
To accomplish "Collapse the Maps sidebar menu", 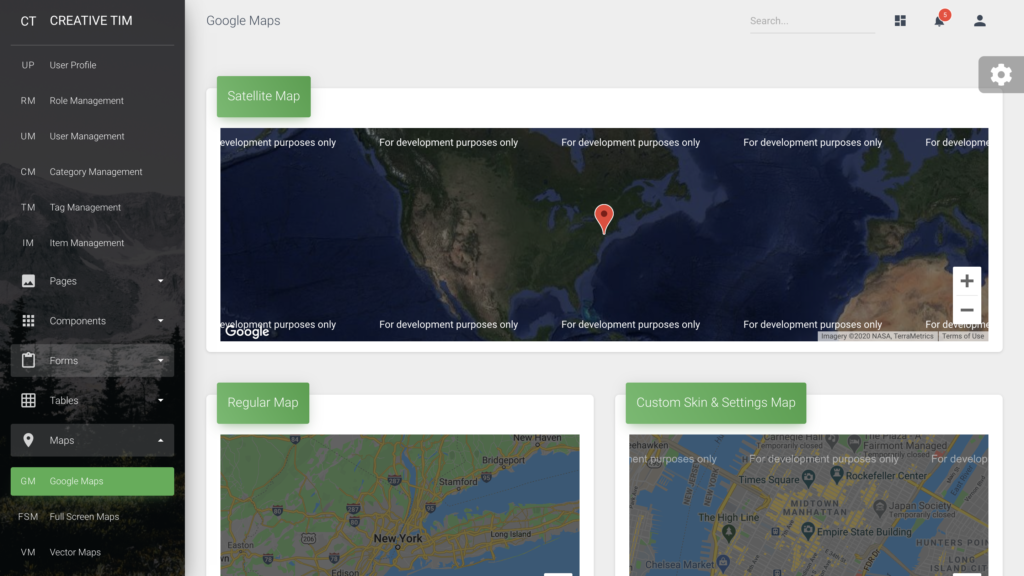I will pos(92,441).
